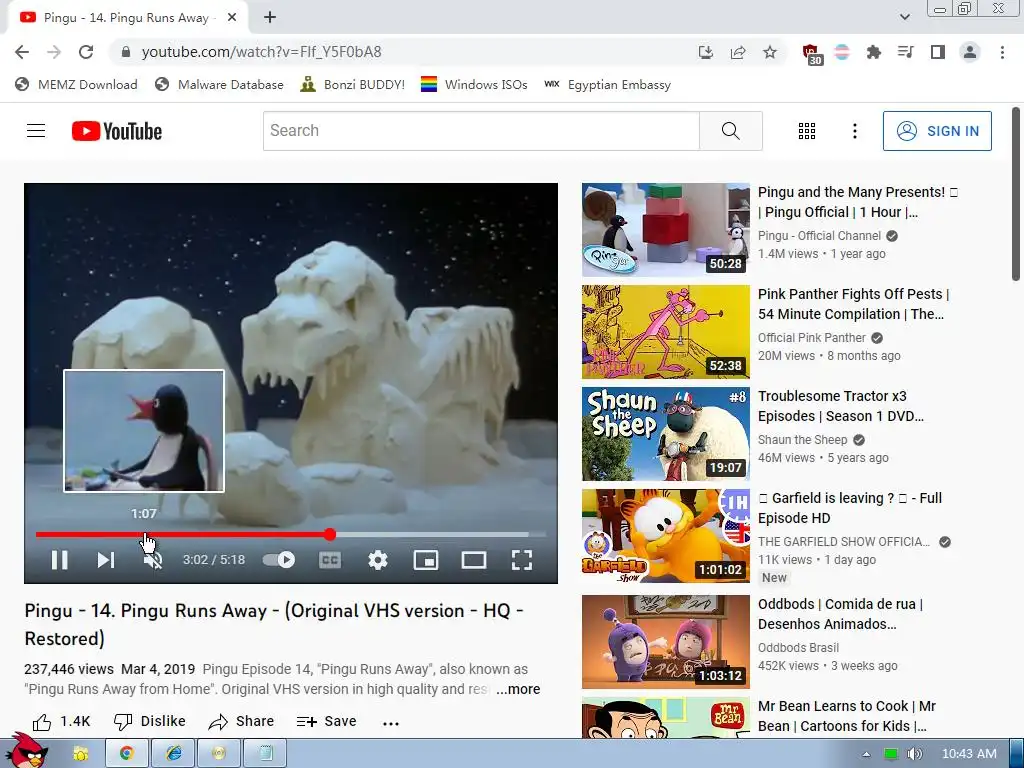Image resolution: width=1024 pixels, height=768 pixels.
Task: Focus the YouTube Search box
Action: [481, 131]
